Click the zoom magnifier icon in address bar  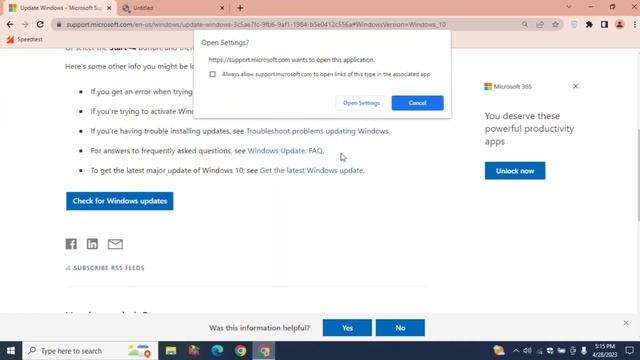pyautogui.click(x=524, y=24)
